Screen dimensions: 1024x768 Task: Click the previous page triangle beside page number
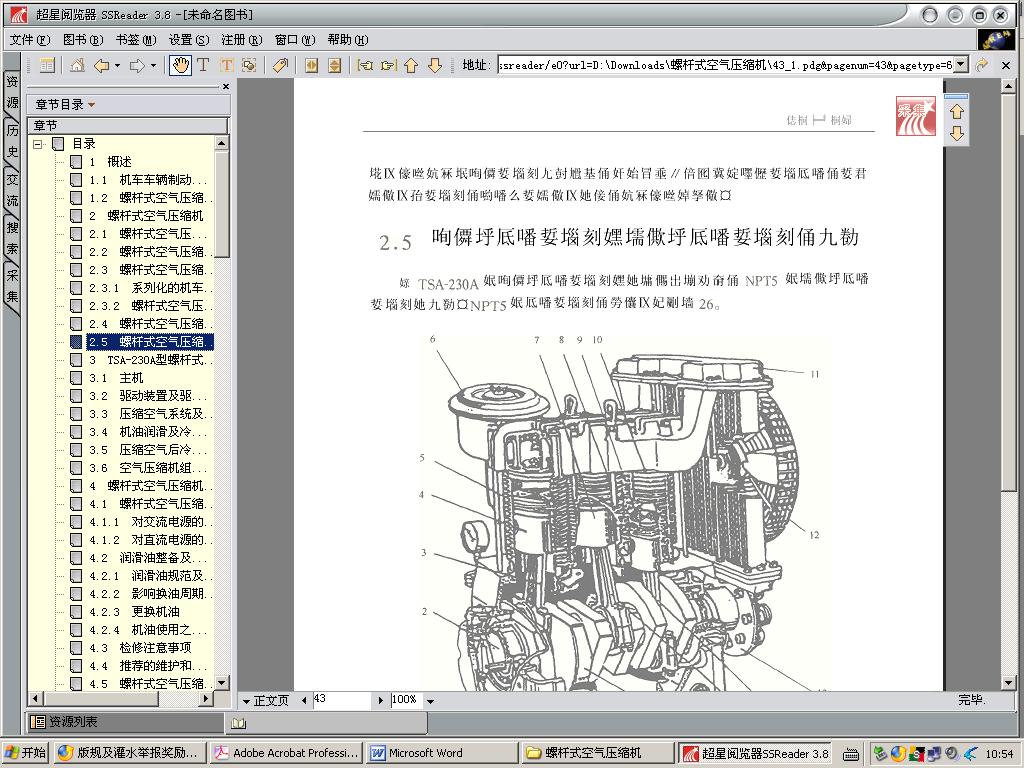click(304, 701)
